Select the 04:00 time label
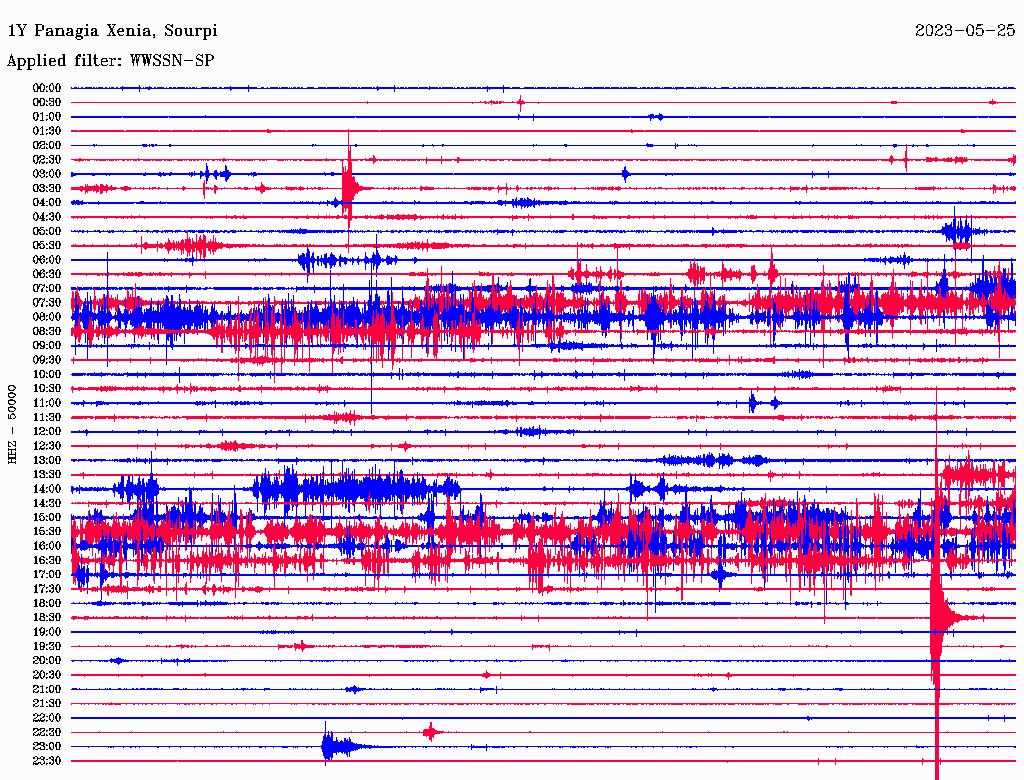 point(47,203)
